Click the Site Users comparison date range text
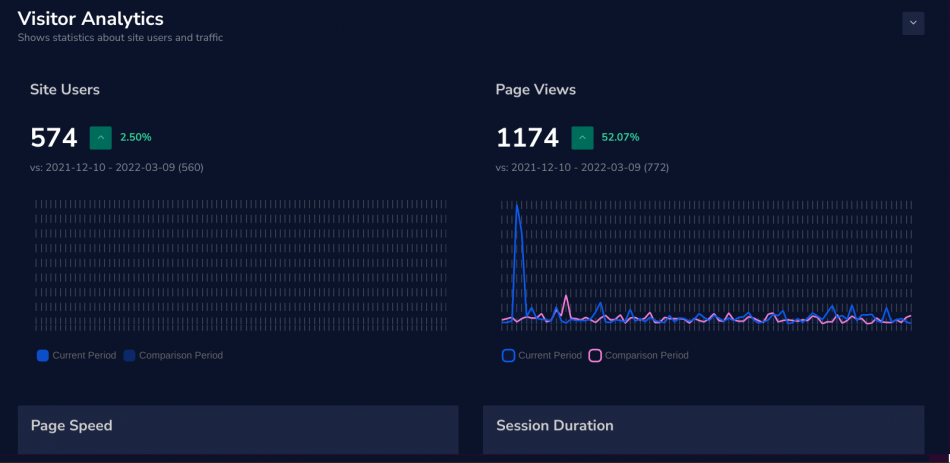 (x=117, y=167)
